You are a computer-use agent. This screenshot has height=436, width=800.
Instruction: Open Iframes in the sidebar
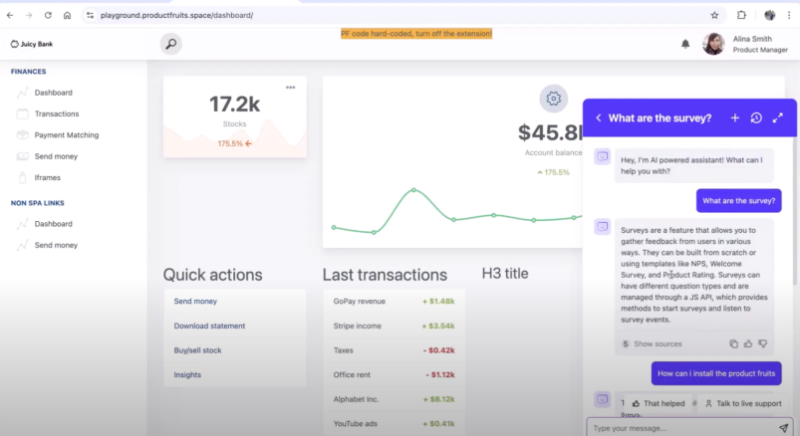pyautogui.click(x=47, y=177)
